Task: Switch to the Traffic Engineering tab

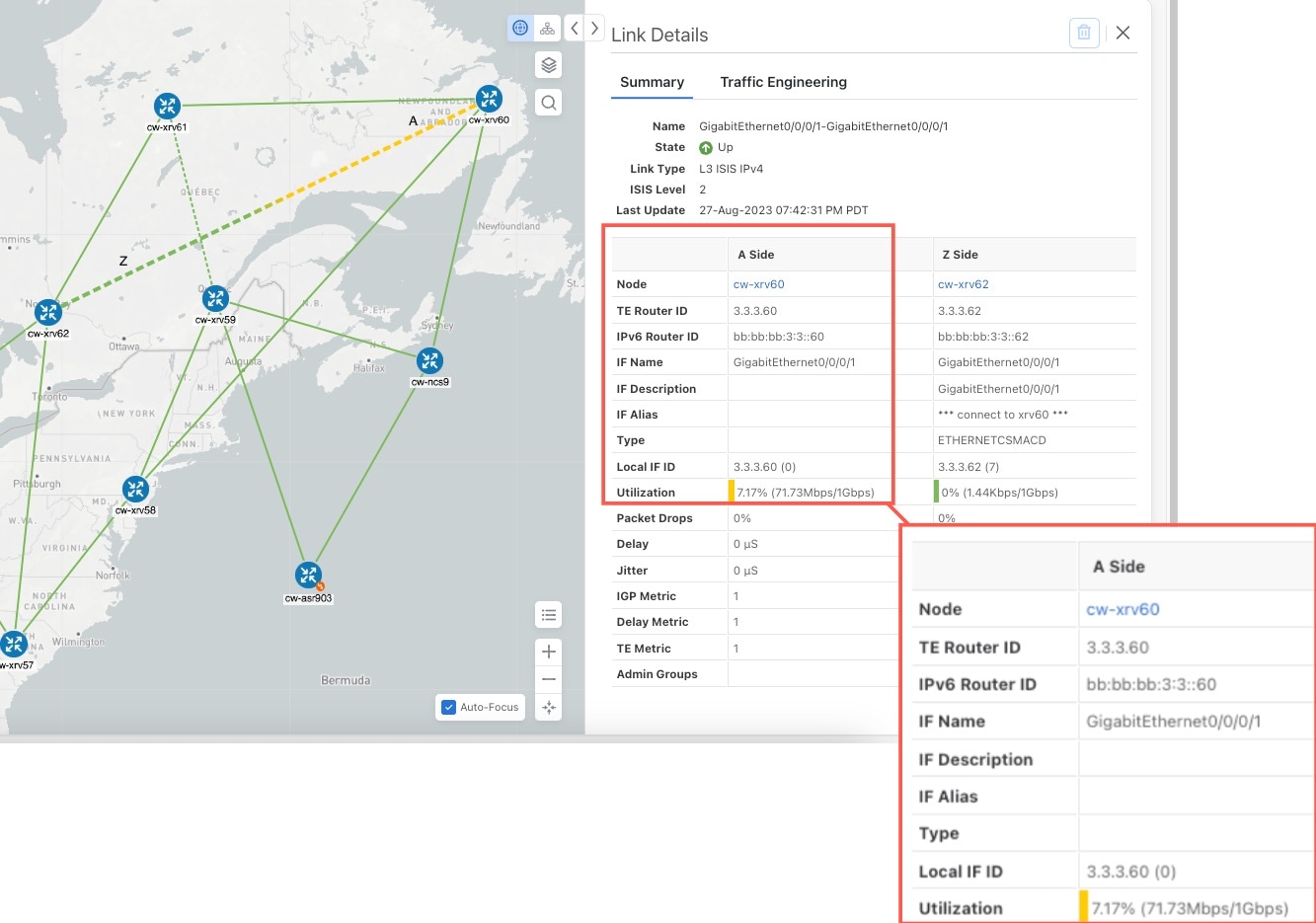Action: (783, 82)
